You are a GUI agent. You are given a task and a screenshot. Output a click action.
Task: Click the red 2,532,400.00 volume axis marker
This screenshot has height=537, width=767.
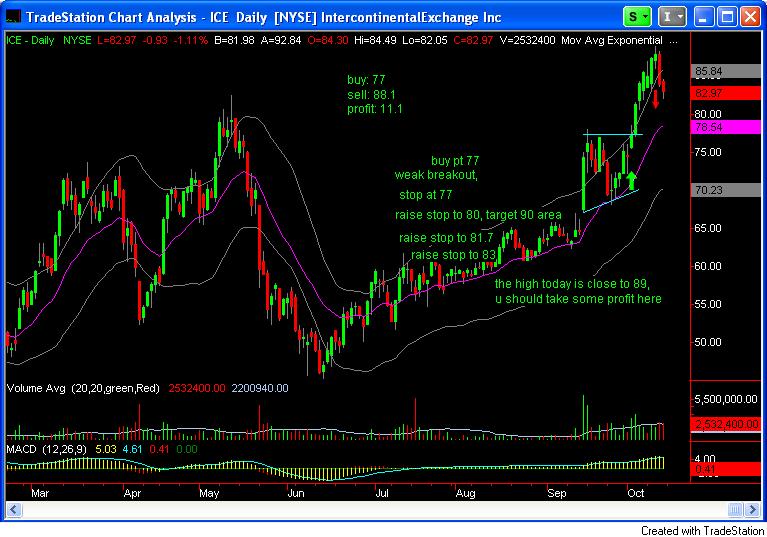pyautogui.click(x=726, y=425)
